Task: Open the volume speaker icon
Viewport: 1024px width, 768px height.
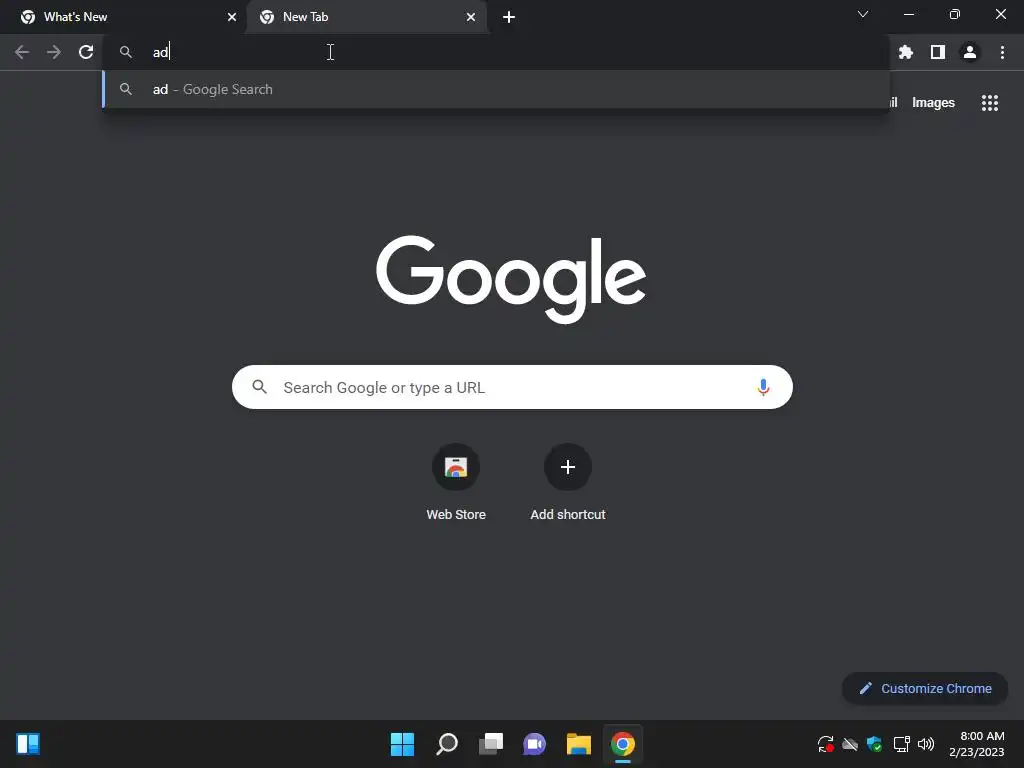Action: coord(926,744)
